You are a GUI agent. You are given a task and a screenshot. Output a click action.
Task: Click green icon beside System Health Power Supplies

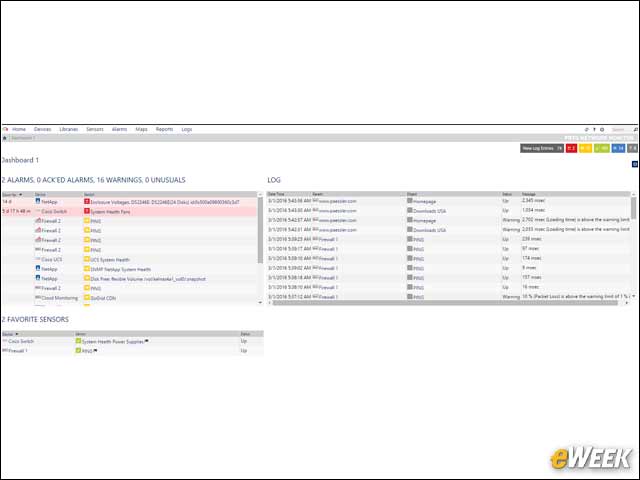click(78, 341)
